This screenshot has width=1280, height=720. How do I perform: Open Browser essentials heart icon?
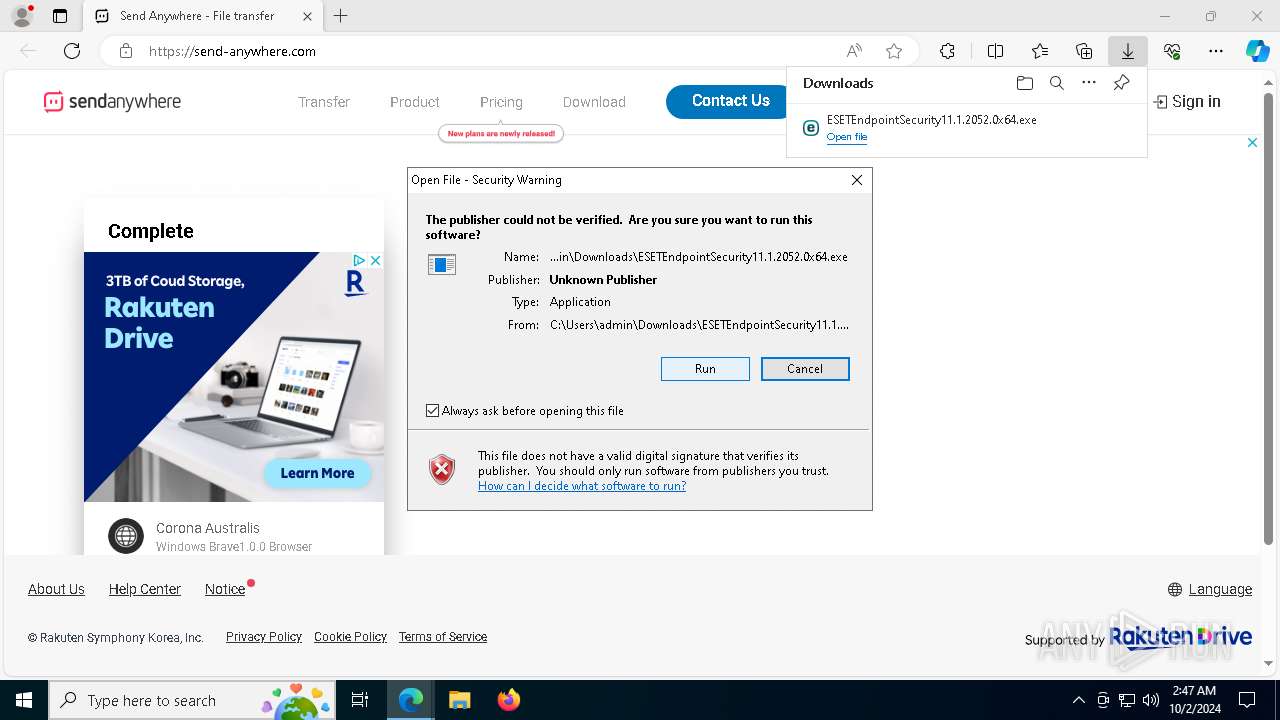(1172, 51)
